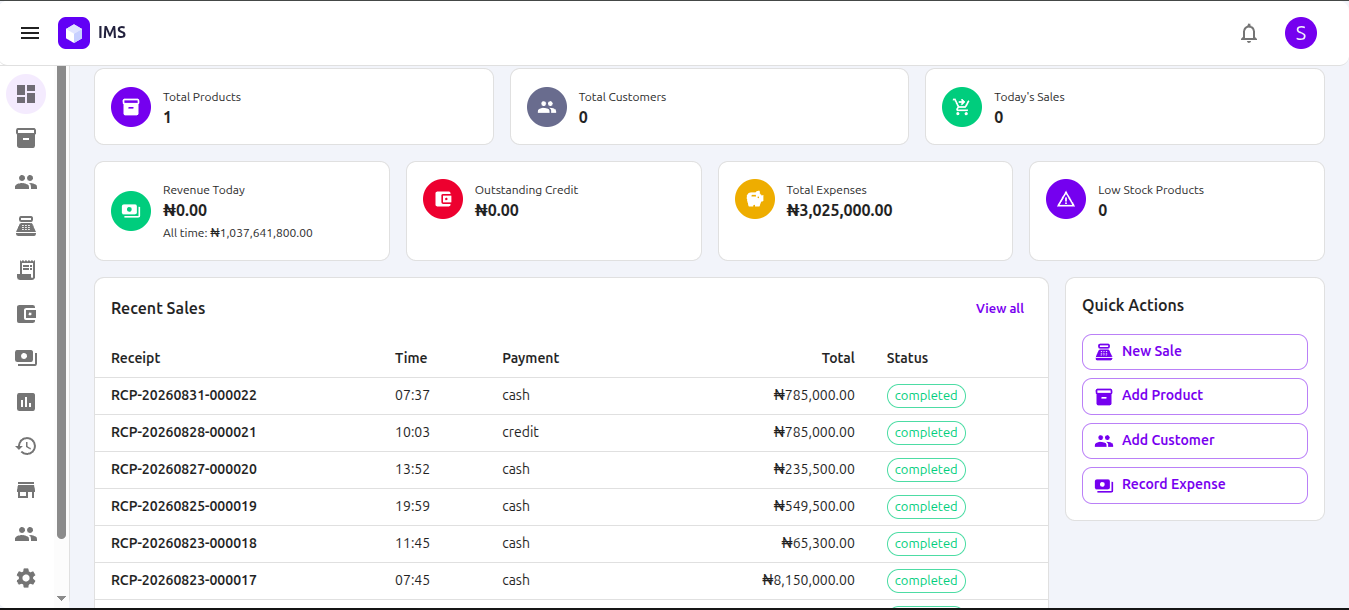Open the Total Customers card
The height and width of the screenshot is (610, 1349).
click(x=709, y=107)
